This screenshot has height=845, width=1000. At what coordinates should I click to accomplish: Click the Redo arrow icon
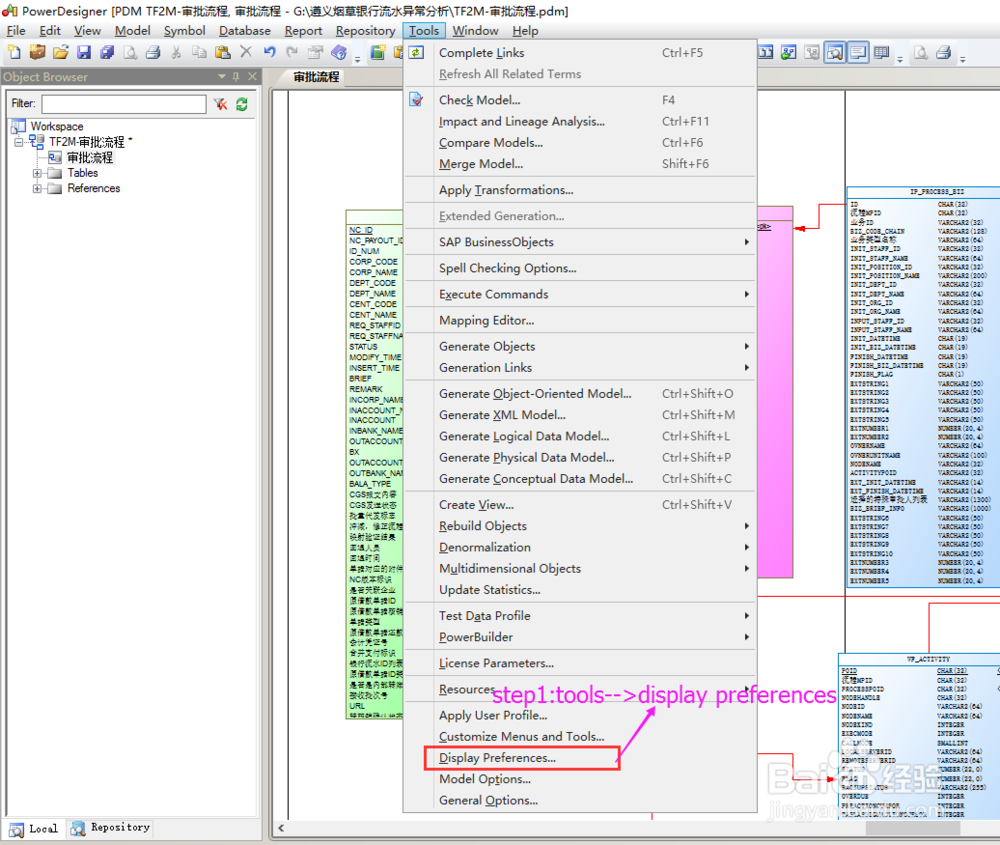[x=292, y=52]
